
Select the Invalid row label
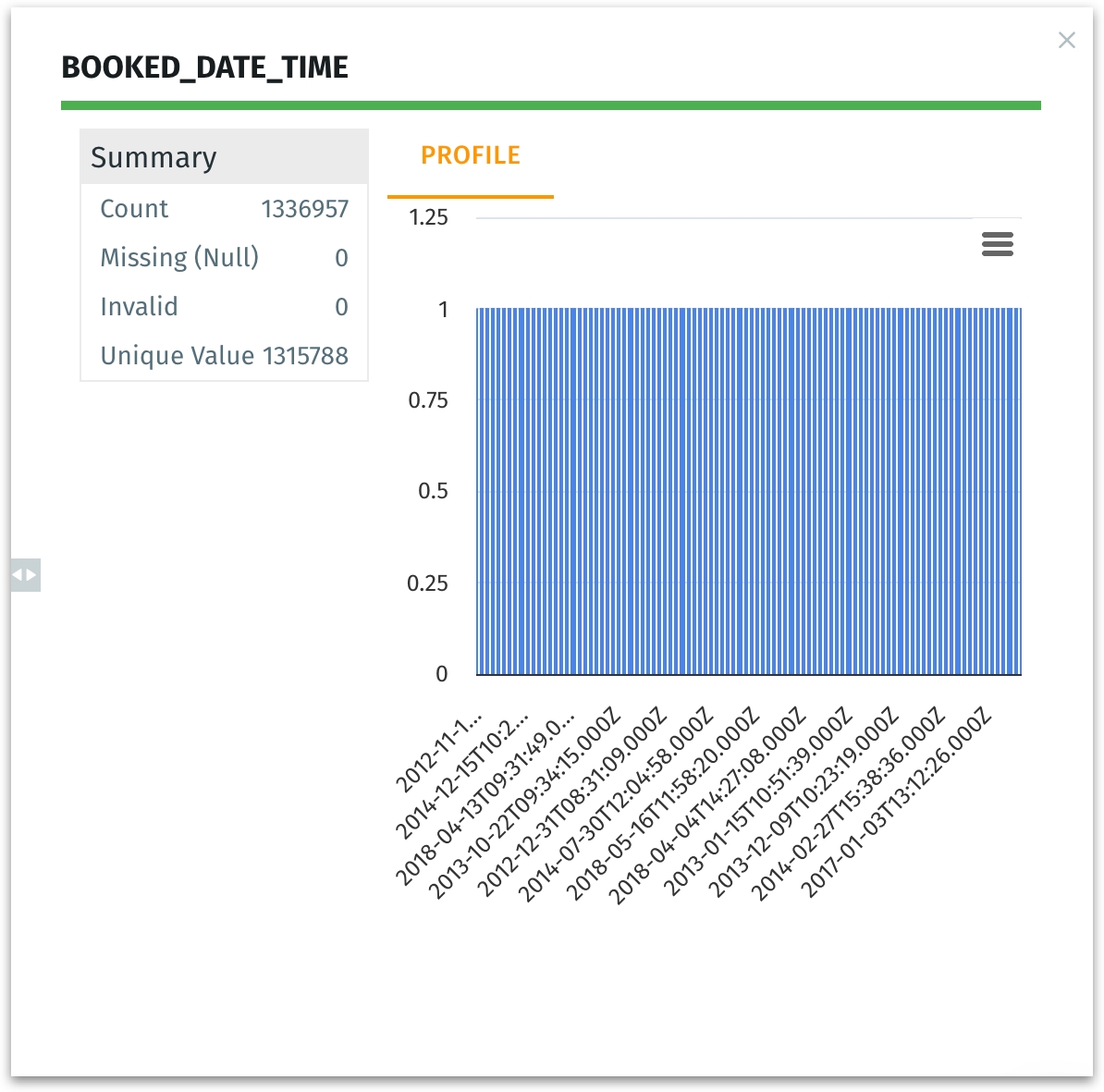pos(139,307)
